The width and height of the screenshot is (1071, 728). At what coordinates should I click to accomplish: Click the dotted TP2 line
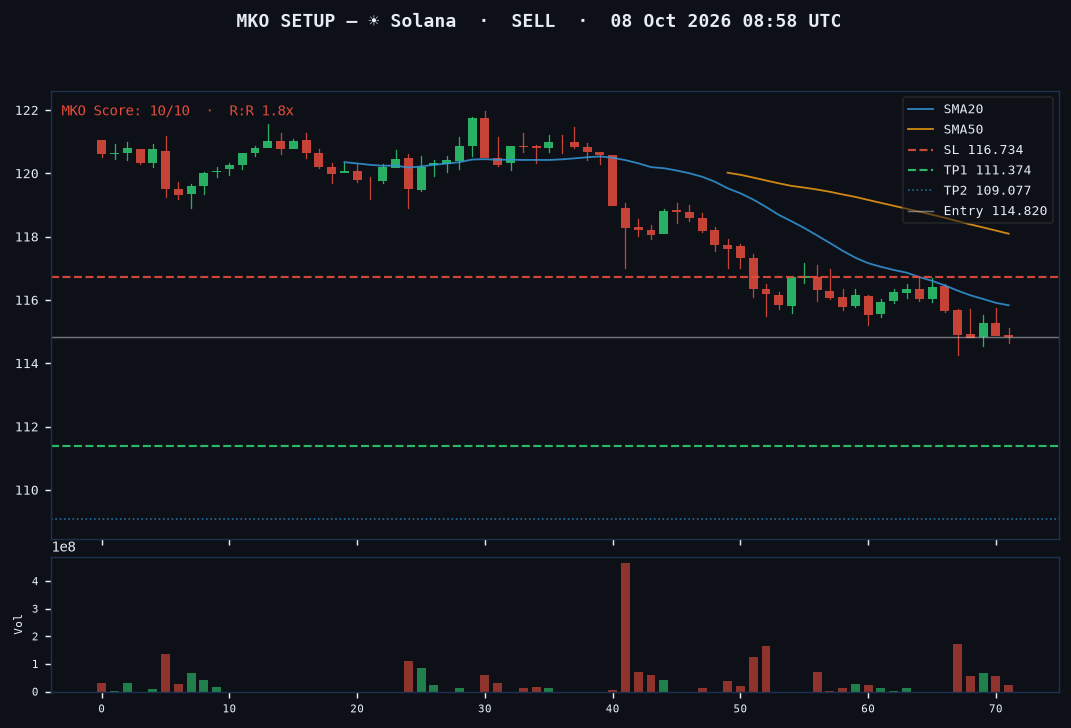click(x=555, y=519)
